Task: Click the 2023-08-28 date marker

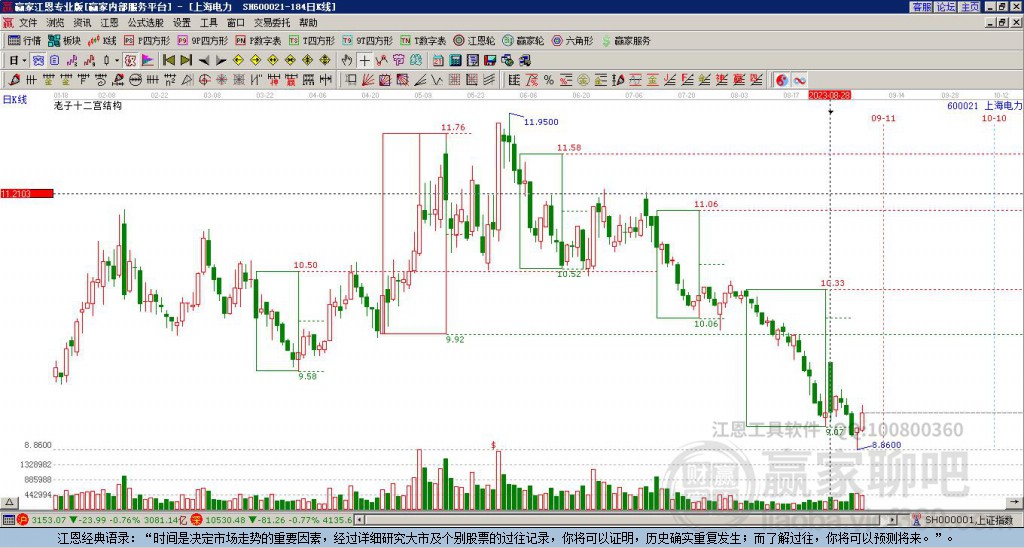Action: tap(829, 95)
